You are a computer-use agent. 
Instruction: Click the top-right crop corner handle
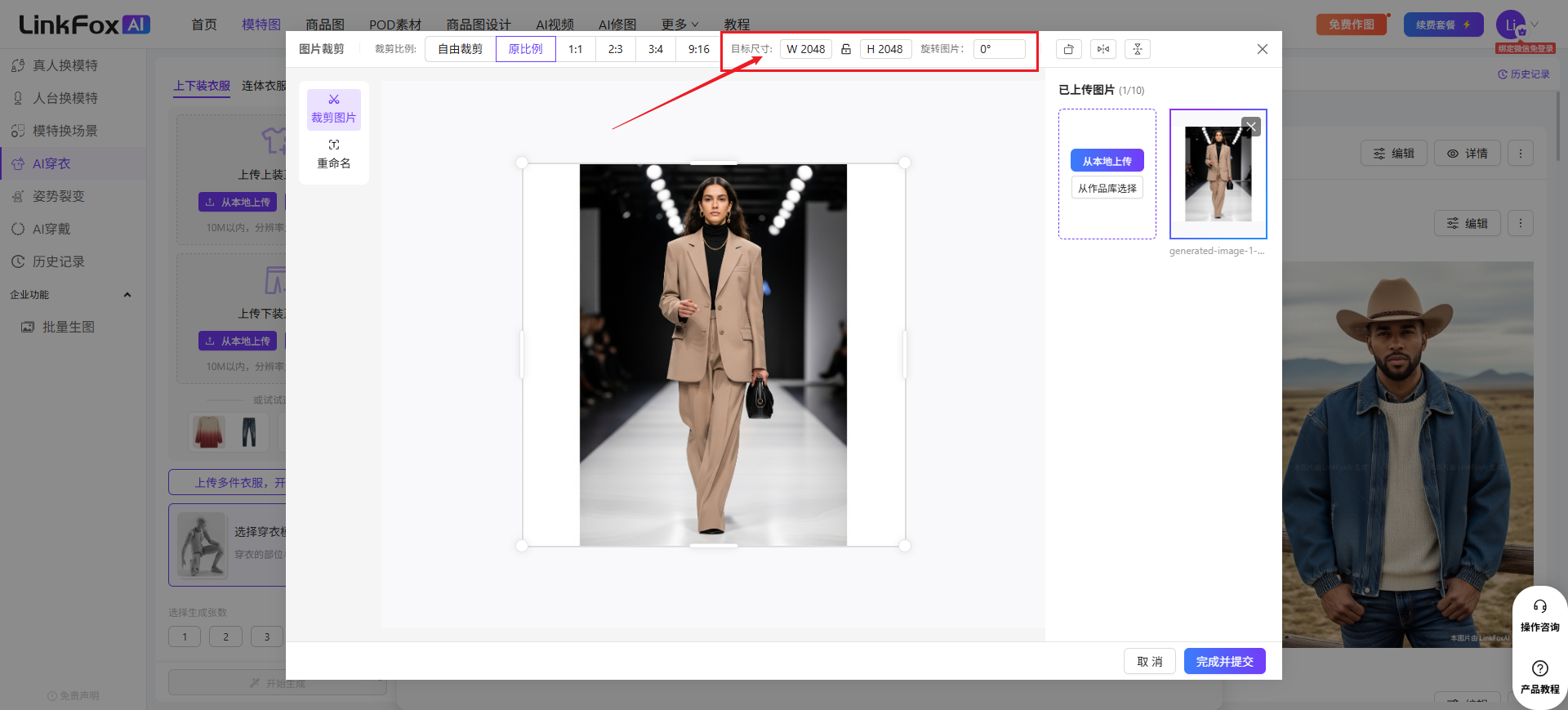coord(905,163)
